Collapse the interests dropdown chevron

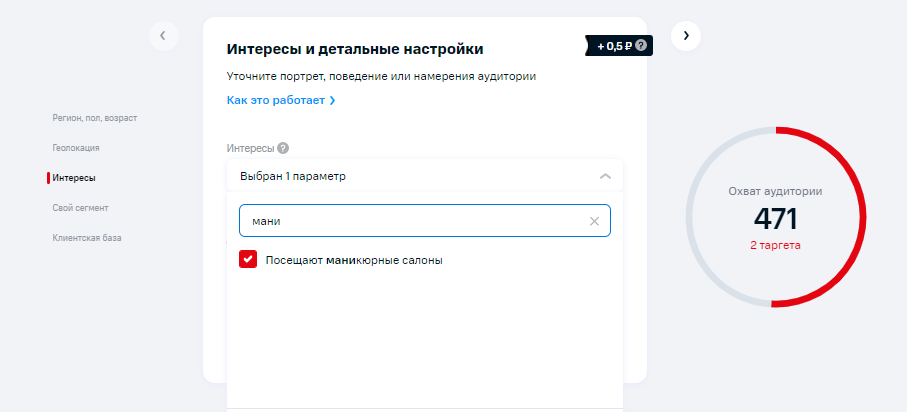pos(605,176)
